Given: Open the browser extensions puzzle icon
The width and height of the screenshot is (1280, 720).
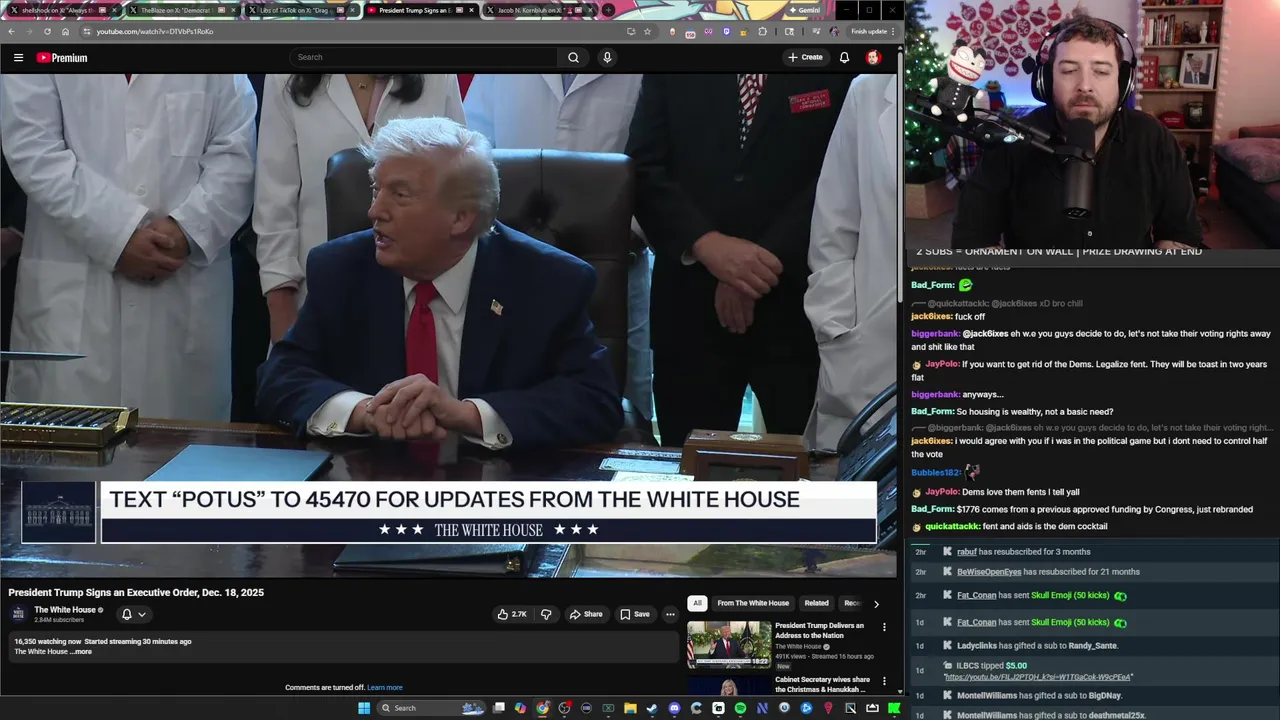Looking at the screenshot, I should coord(763,31).
